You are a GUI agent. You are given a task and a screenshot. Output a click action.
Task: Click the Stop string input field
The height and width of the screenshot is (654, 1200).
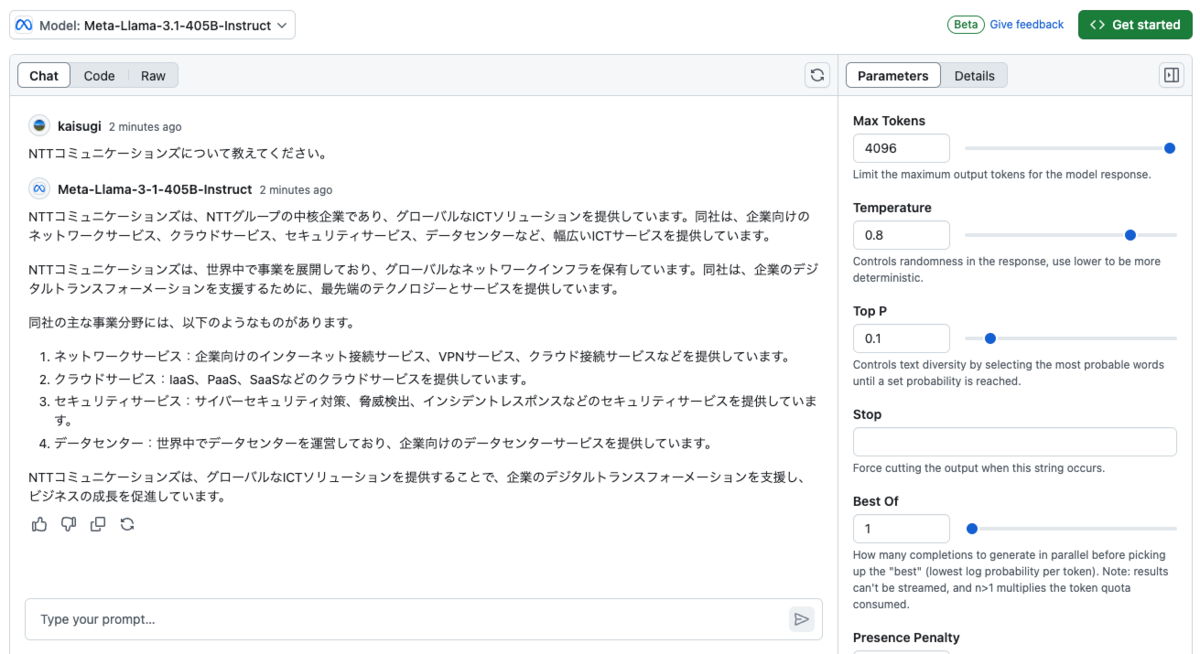[x=1015, y=442]
